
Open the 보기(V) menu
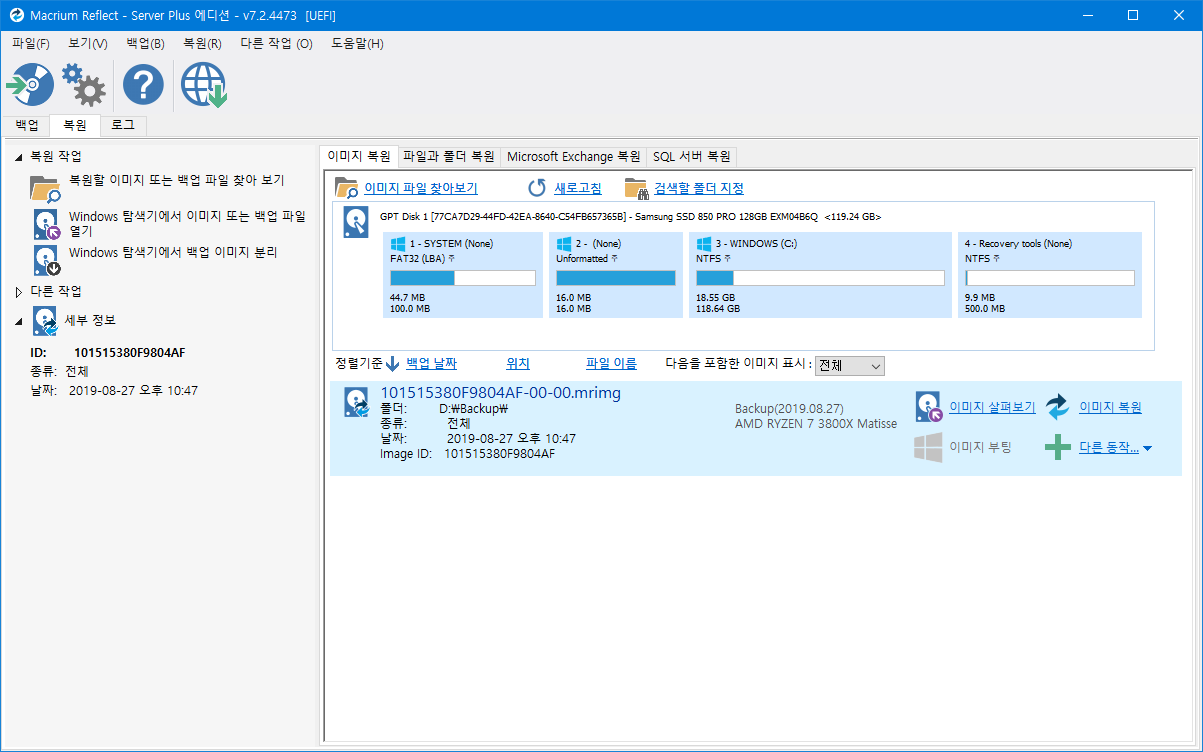click(x=88, y=44)
